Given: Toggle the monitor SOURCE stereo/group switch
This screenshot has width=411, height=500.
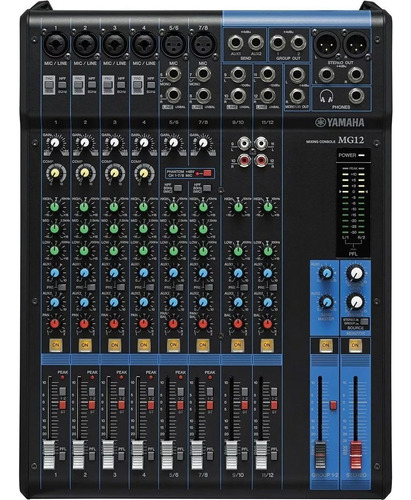Looking at the screenshot, I should pos(364,322).
